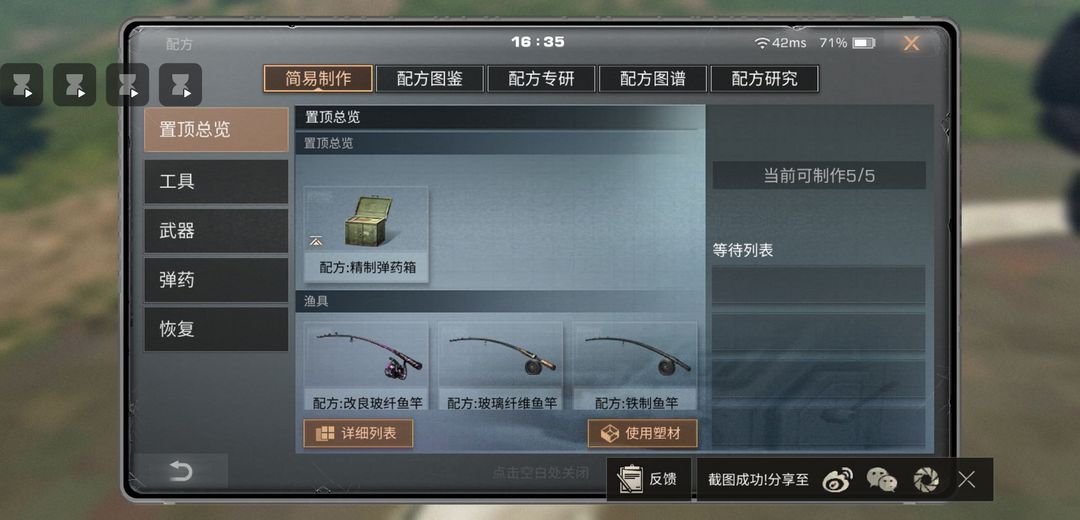
Task: Click the back arrow at bottom left
Action: [x=181, y=472]
